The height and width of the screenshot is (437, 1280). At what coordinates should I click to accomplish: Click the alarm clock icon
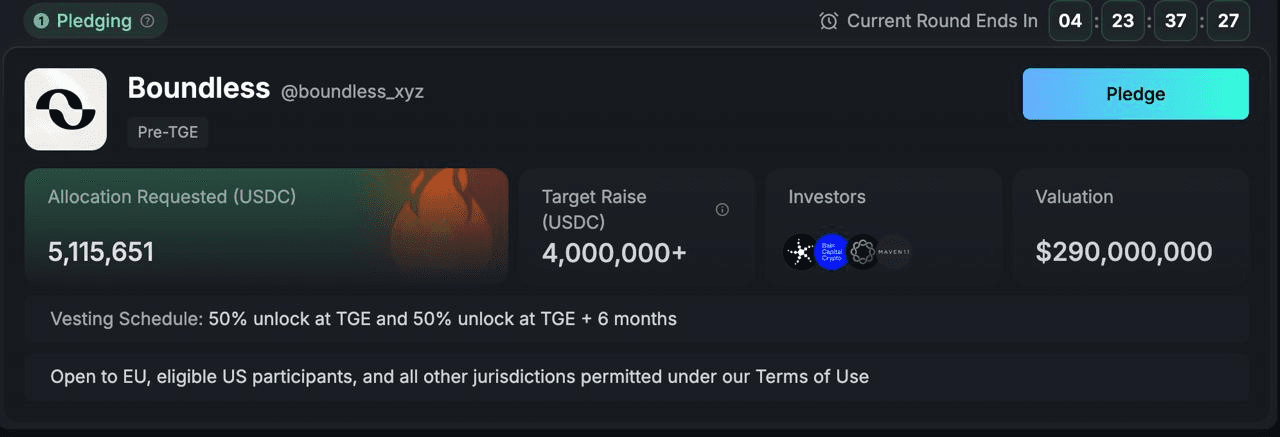[828, 21]
